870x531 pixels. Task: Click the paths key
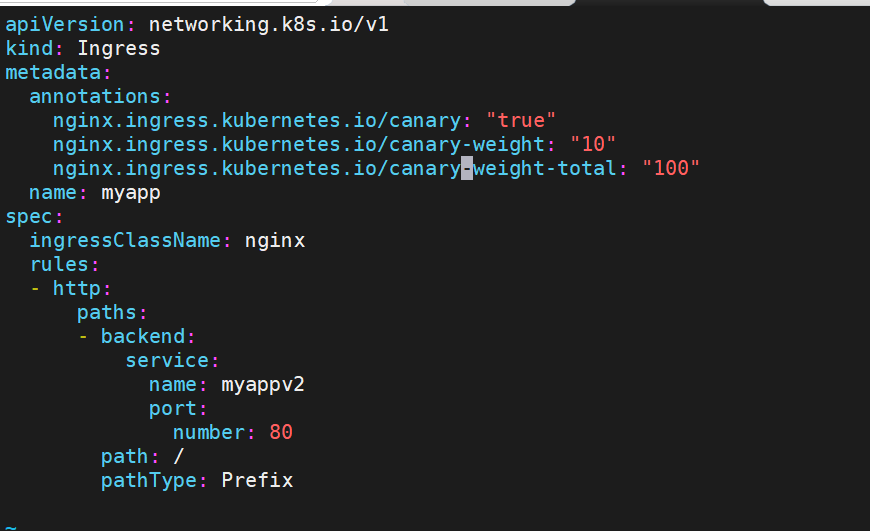107,312
